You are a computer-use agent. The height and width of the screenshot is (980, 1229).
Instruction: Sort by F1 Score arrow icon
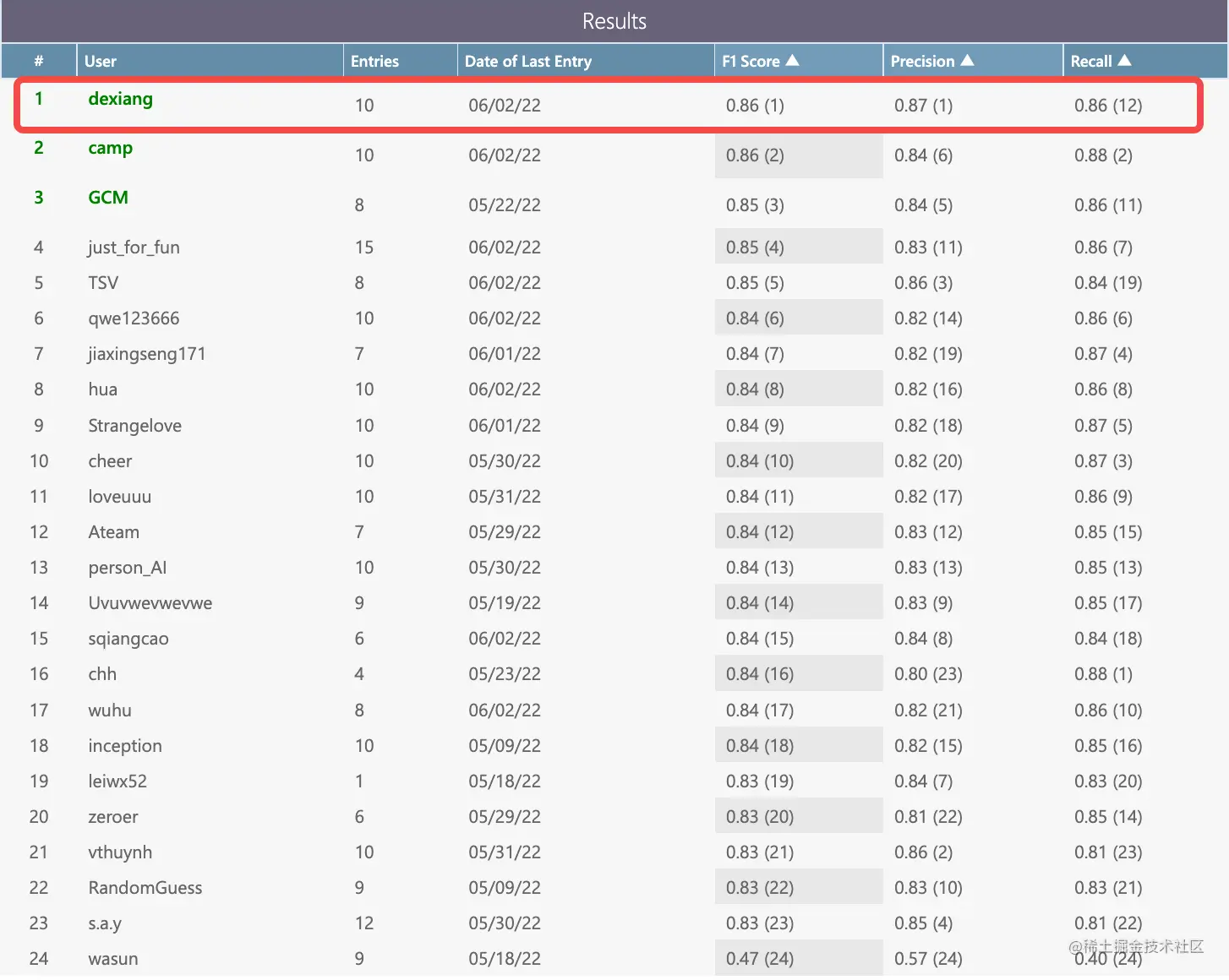pyautogui.click(x=792, y=61)
